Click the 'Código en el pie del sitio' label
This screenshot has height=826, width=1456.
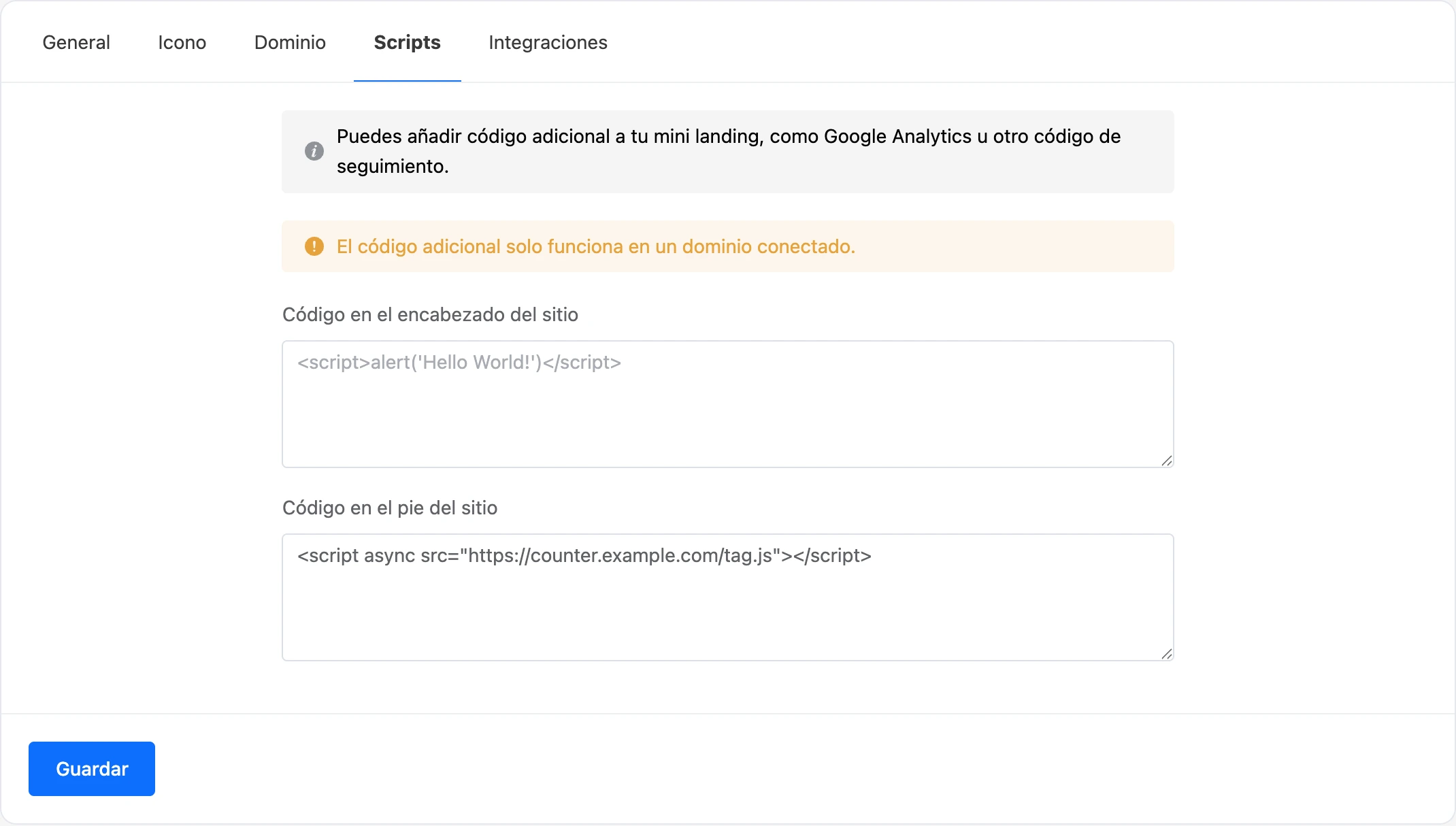click(390, 508)
